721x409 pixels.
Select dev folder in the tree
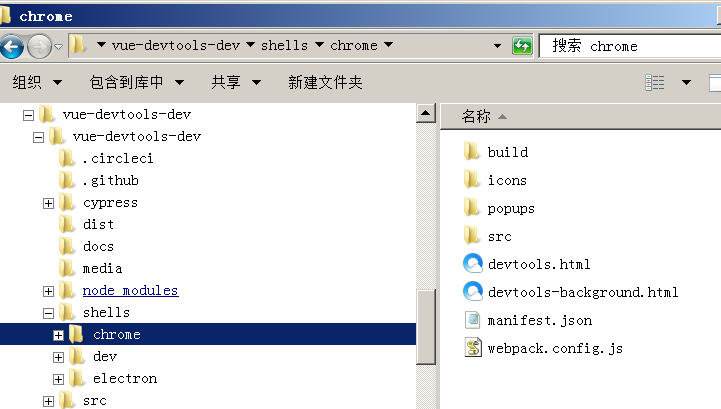click(105, 357)
